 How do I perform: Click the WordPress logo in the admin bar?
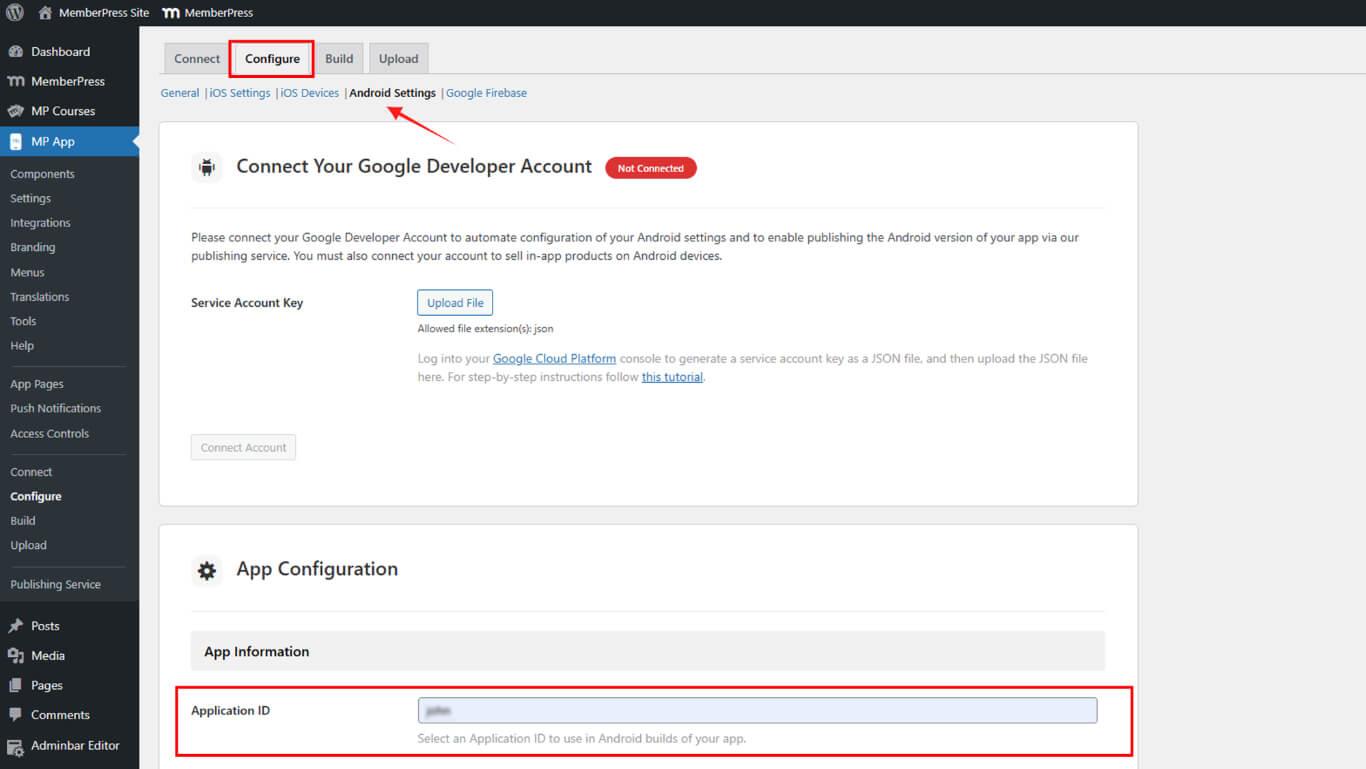[x=15, y=12]
